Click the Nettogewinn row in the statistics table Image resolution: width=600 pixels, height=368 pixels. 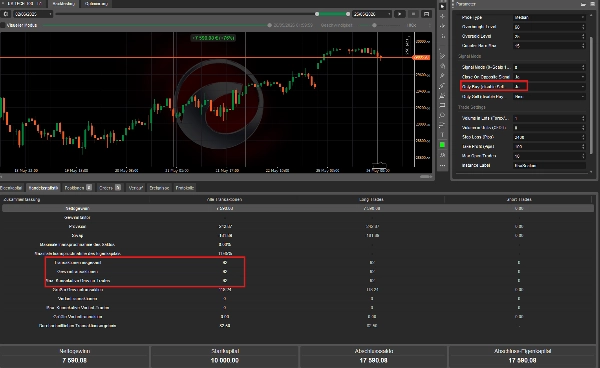click(298, 208)
